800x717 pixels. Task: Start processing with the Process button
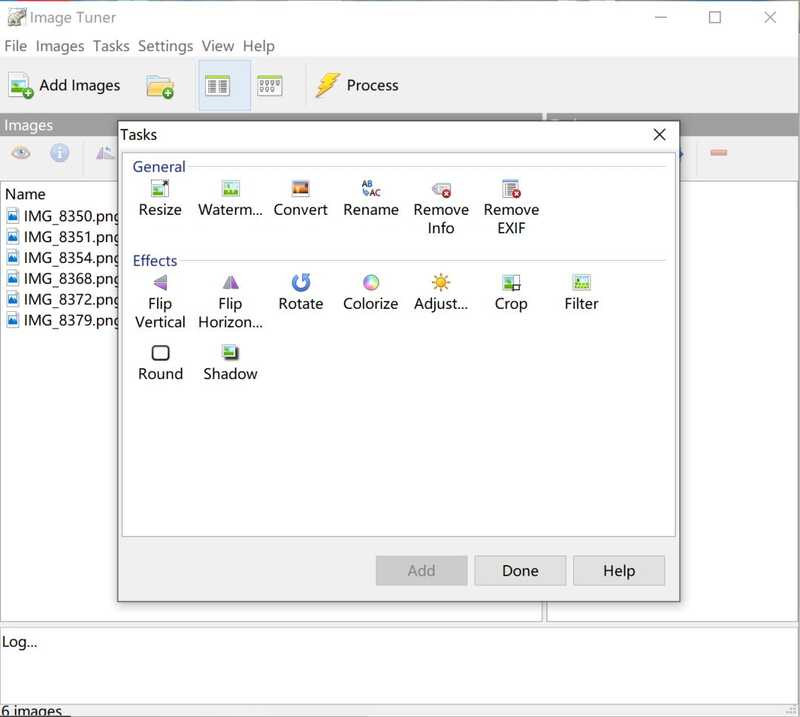[x=357, y=86]
